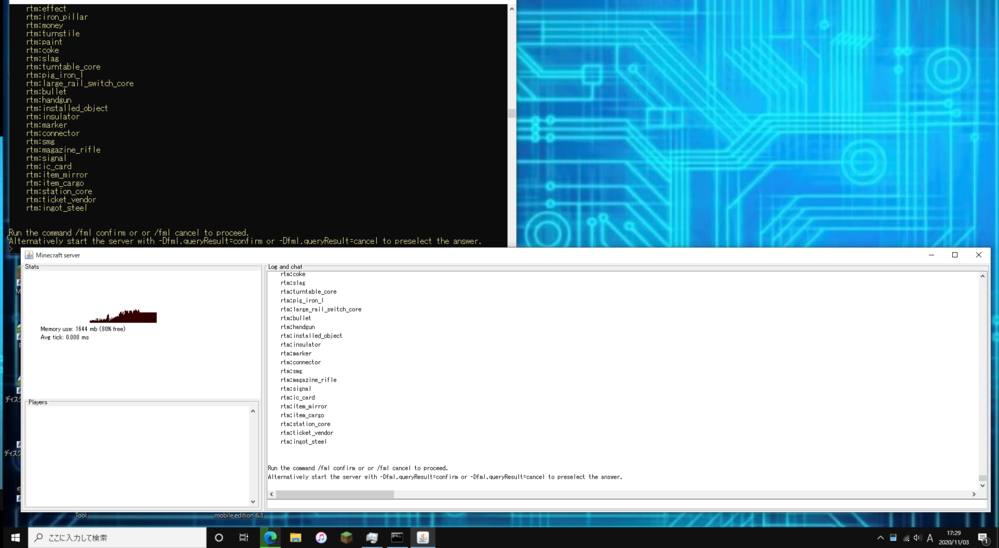Click 'rtm:insulator' in the console window

(52, 116)
